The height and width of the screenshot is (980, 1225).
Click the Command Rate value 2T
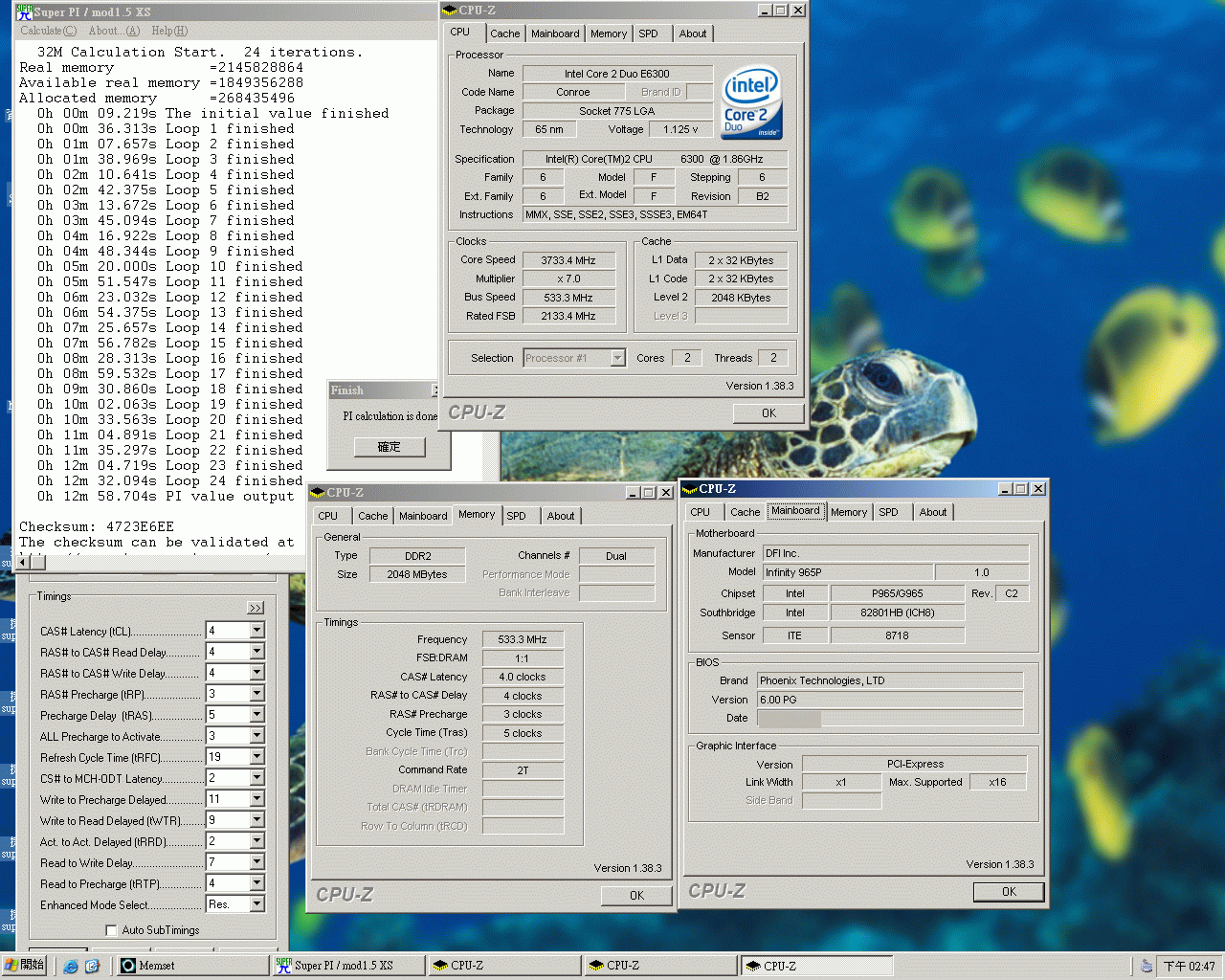pos(523,770)
